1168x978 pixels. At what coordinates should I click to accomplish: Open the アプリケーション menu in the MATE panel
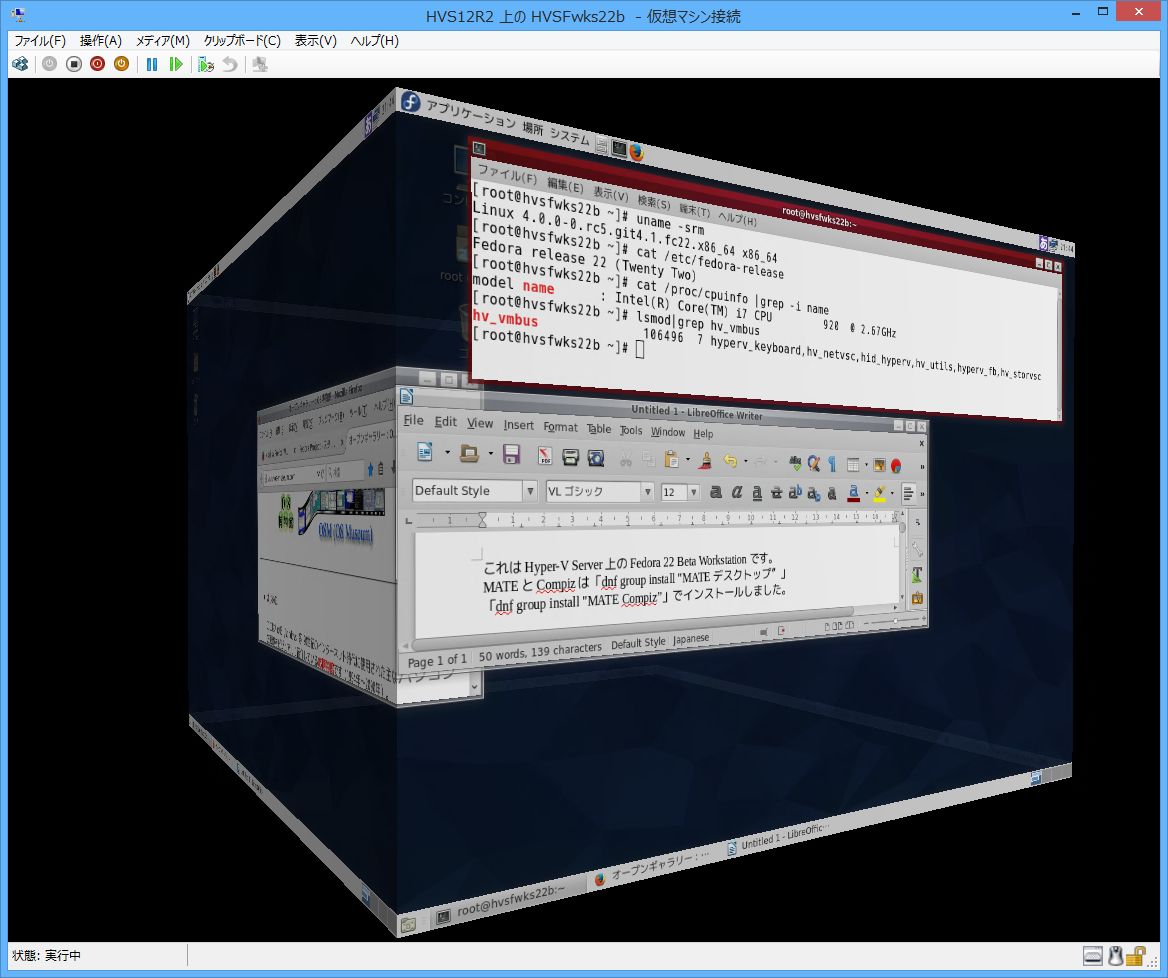tap(470, 113)
